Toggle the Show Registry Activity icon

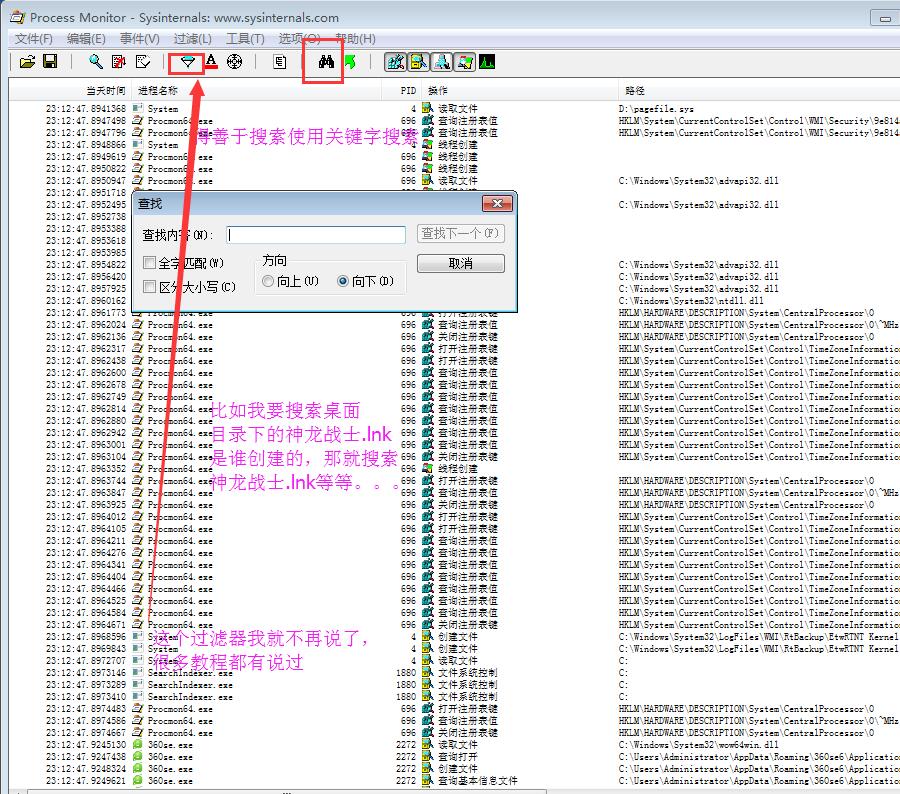pos(395,62)
